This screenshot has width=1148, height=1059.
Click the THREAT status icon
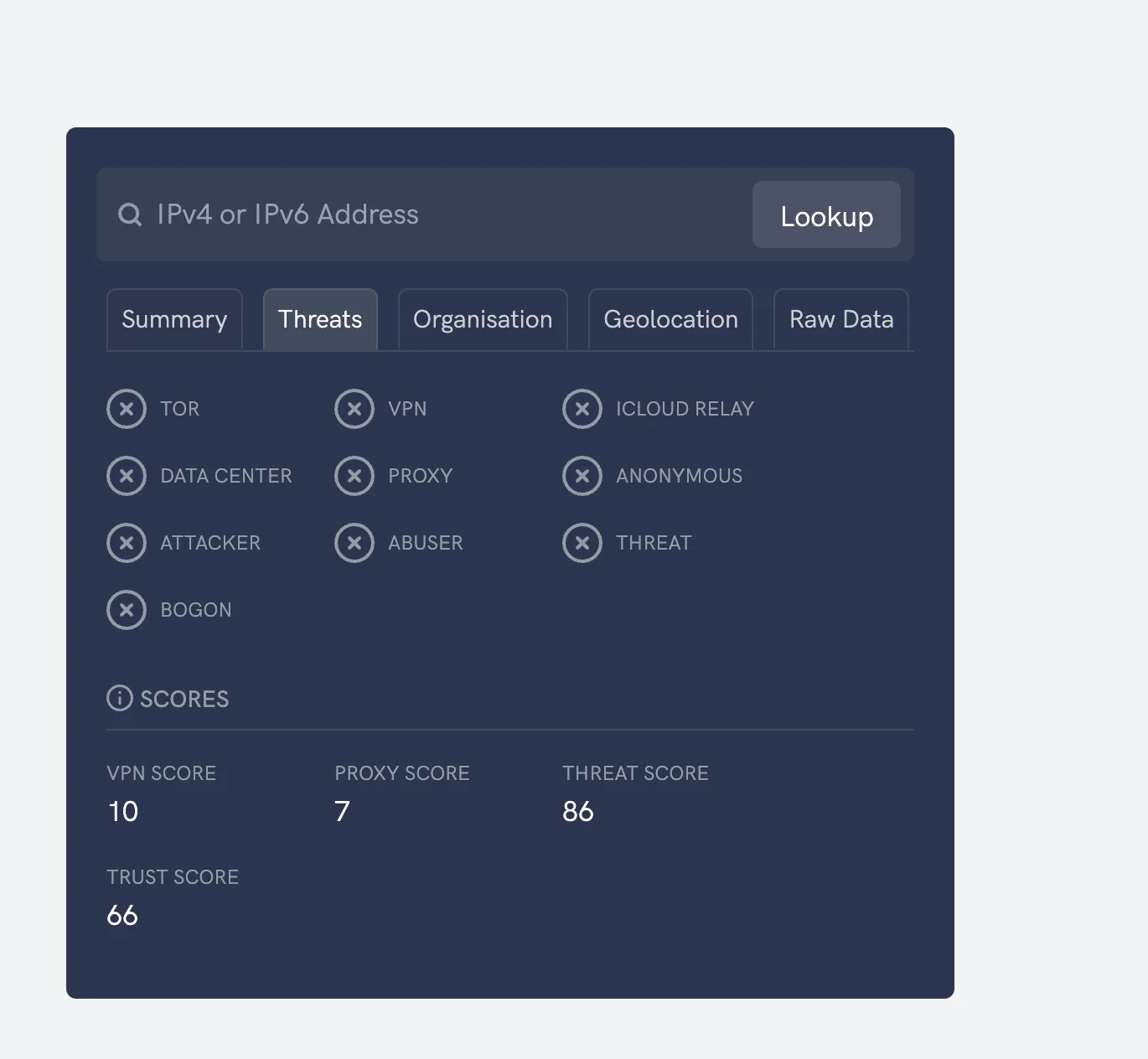tap(583, 543)
